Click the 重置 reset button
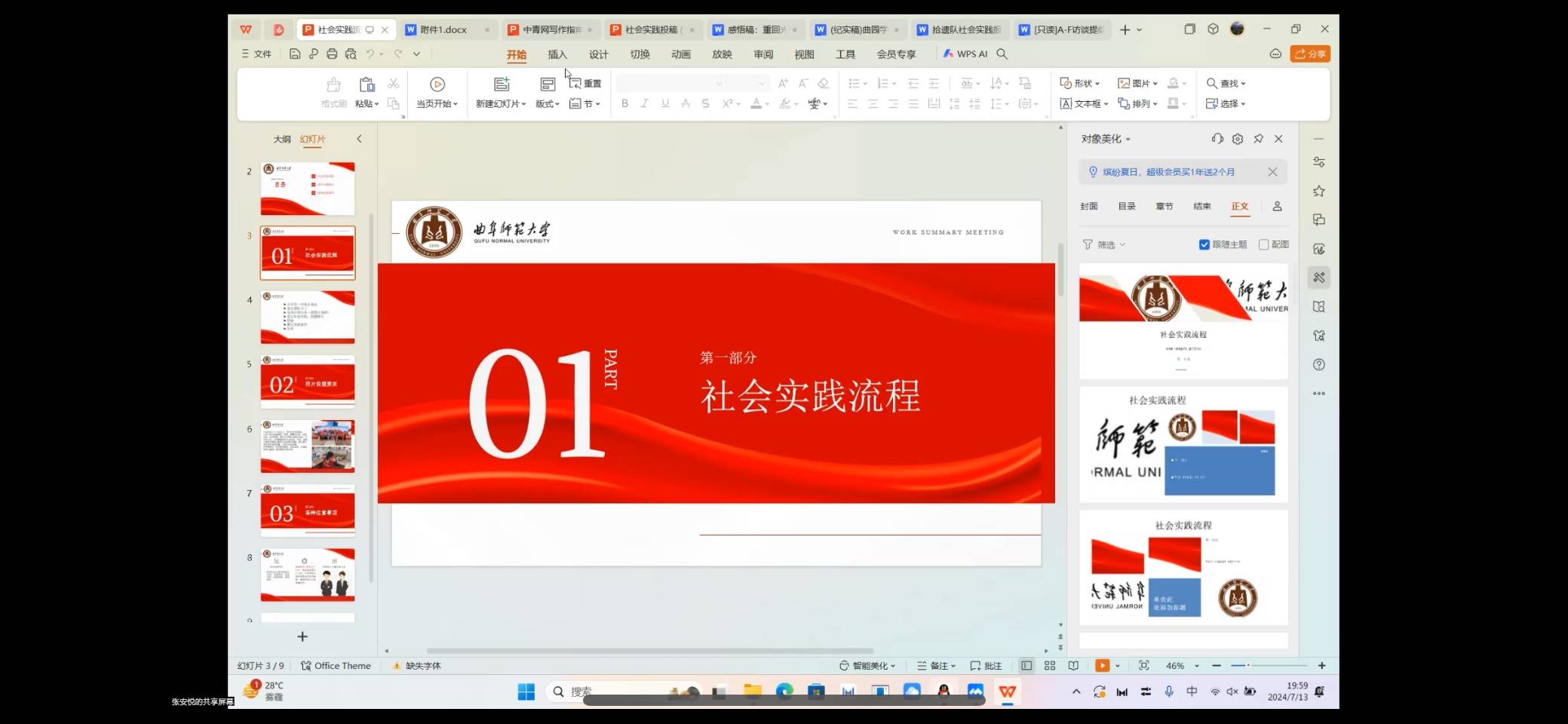This screenshot has width=1568, height=724. click(585, 84)
